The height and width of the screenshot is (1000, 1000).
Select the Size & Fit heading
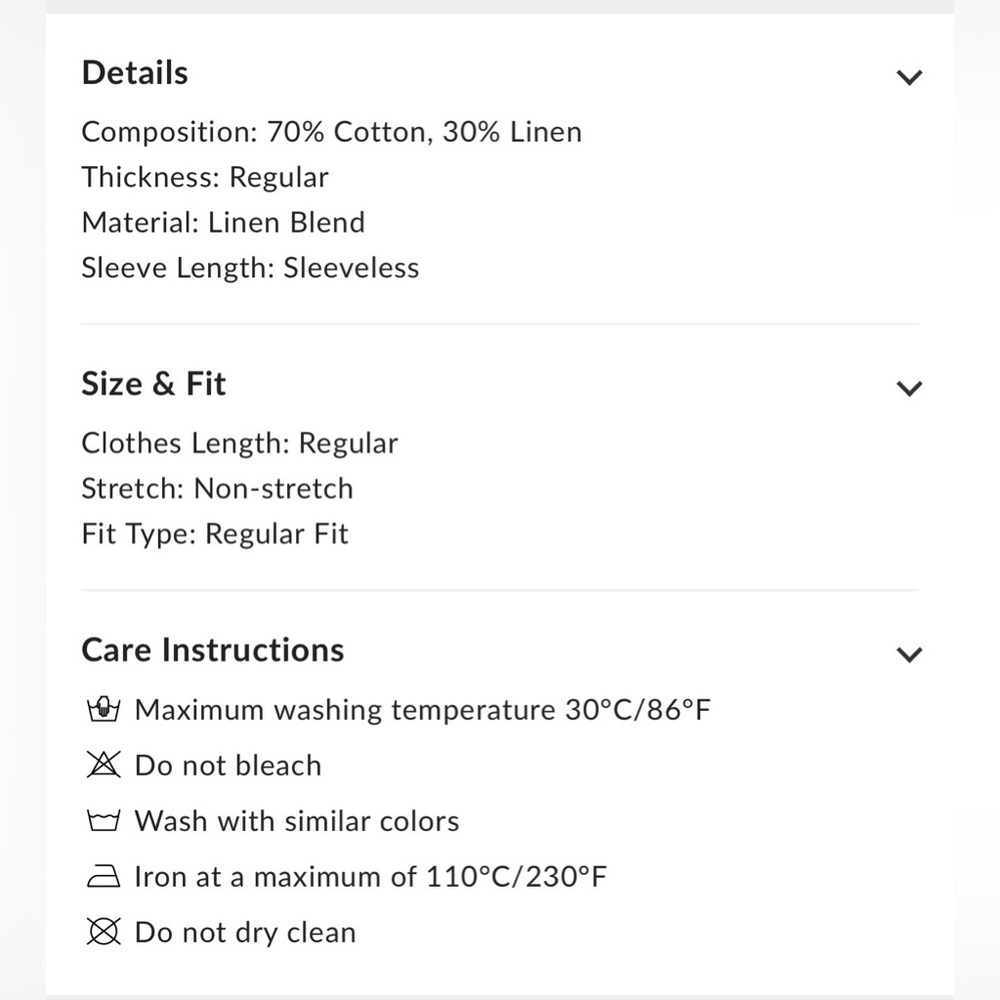click(154, 383)
